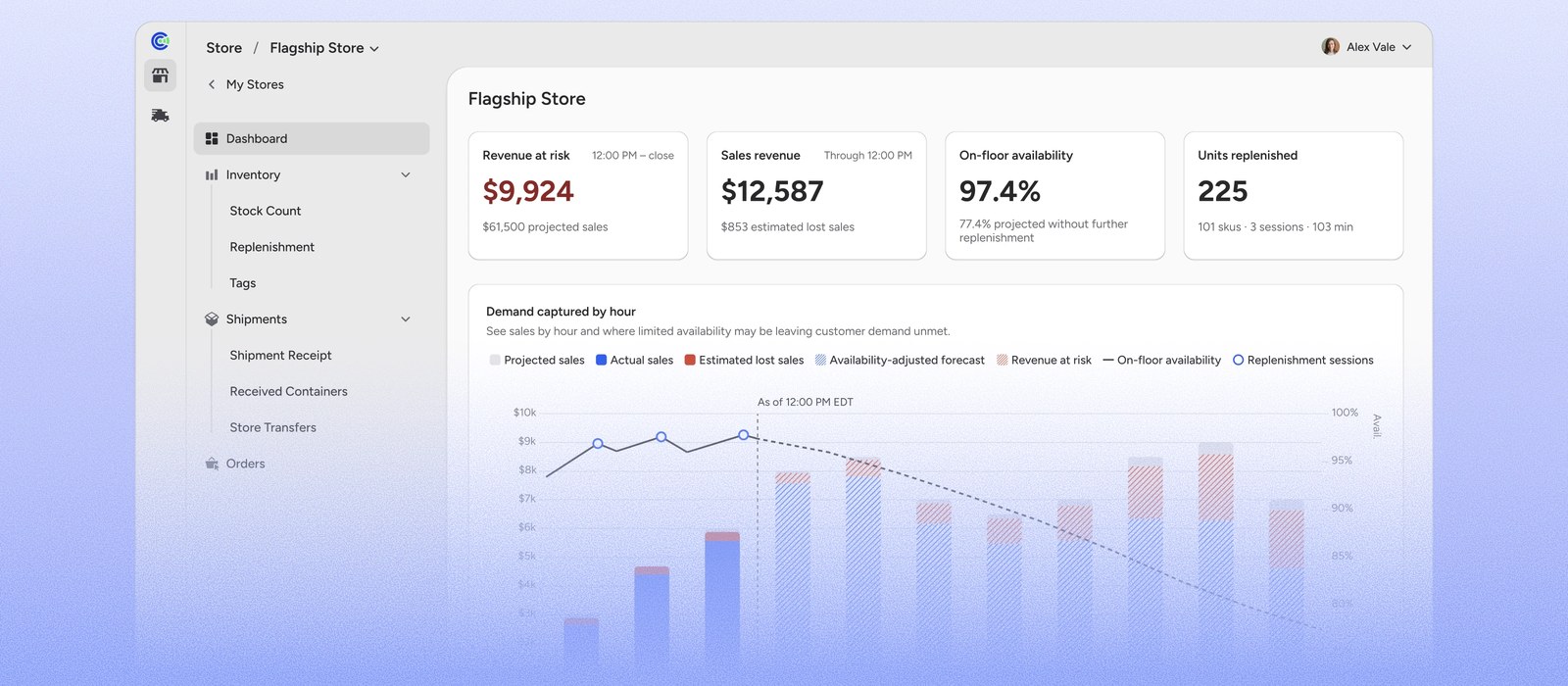1568x686 pixels.
Task: Click '12:00 PM – close' time range
Action: 633,156
